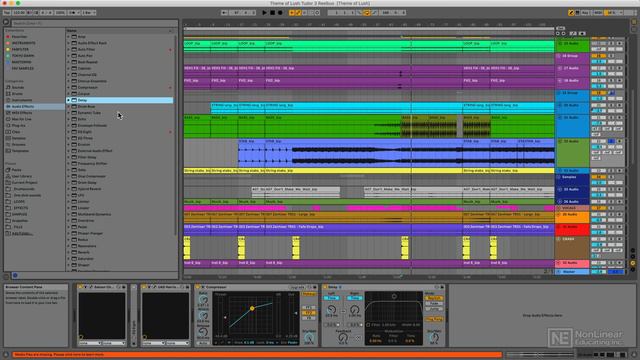Toggle Delay left channel Sync button
Image resolution: width=640 pixels, height=360 pixels.
pyautogui.click(x=331, y=298)
